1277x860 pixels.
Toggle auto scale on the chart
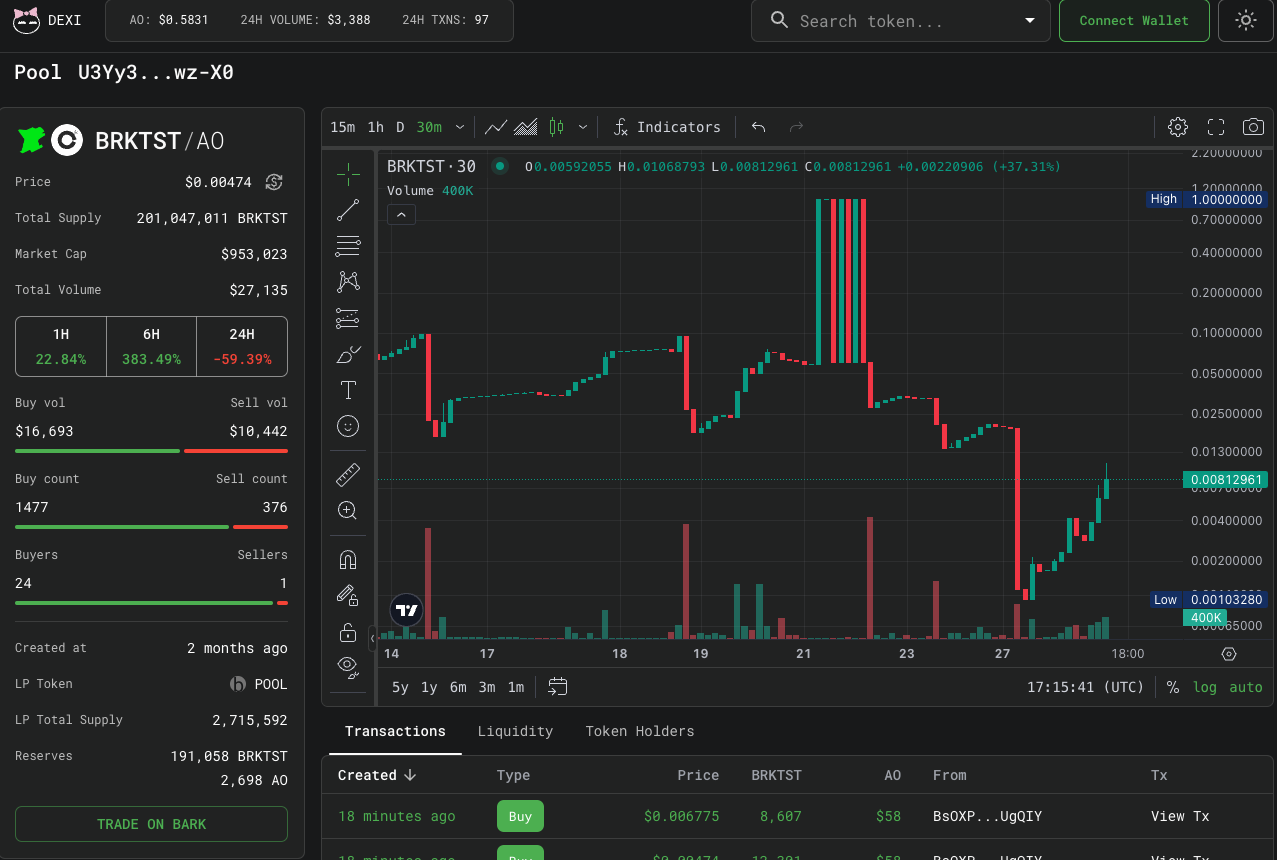(x=1246, y=687)
